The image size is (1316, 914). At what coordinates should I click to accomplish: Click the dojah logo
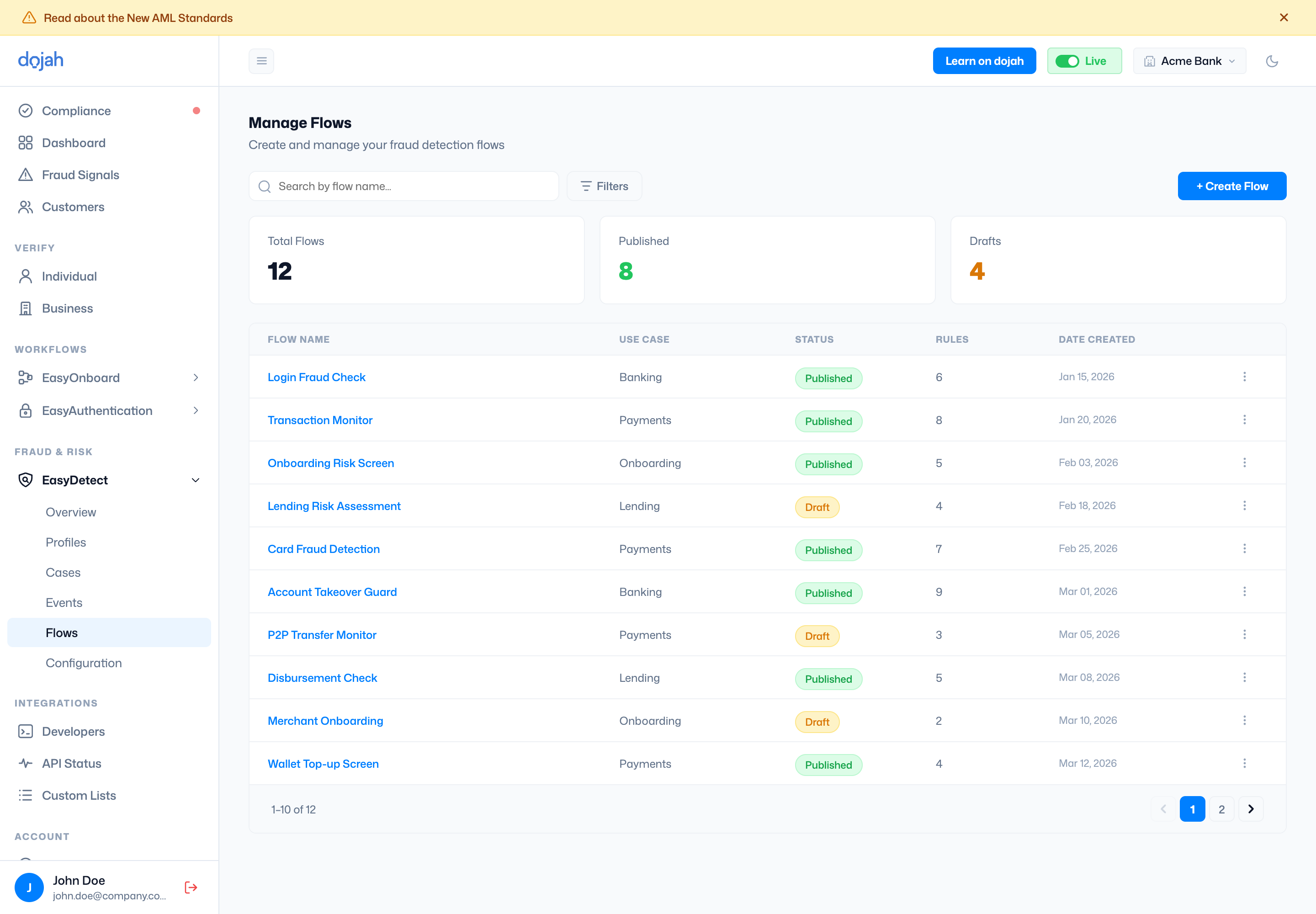41,60
